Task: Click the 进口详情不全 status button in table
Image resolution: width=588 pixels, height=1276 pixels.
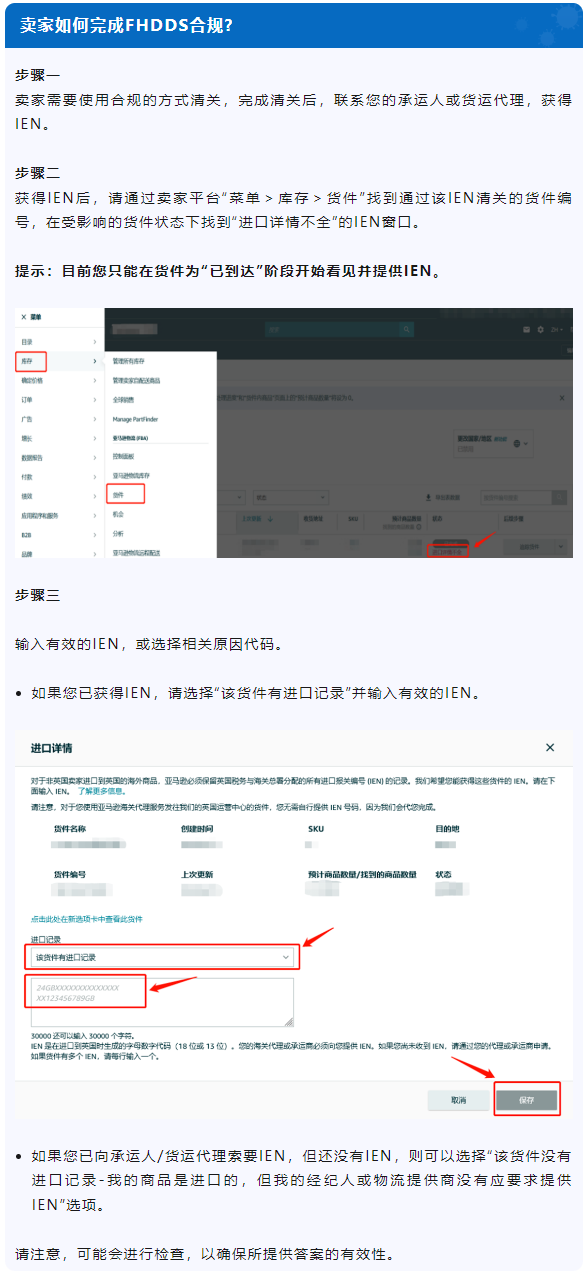Action: tap(447, 550)
